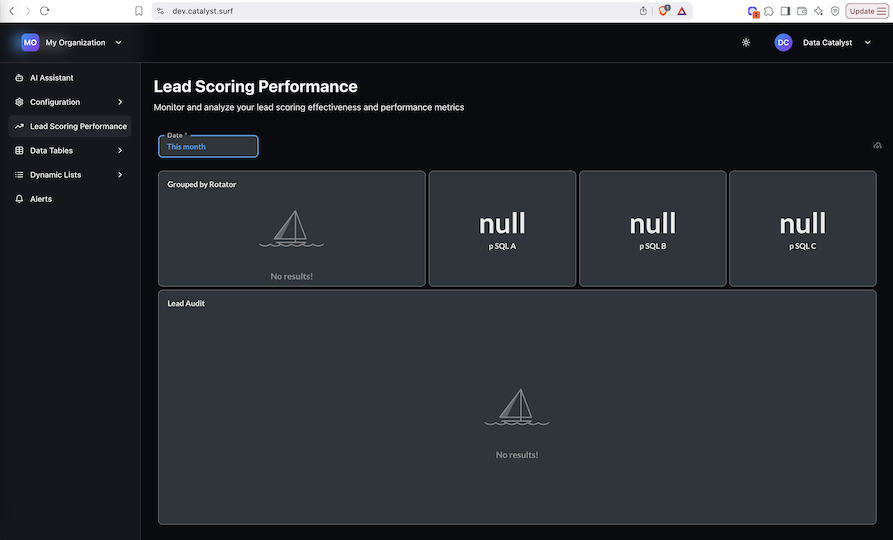Expand the Dynamic Lists chevron
This screenshot has height=540, width=893.
pyautogui.click(x=120, y=175)
